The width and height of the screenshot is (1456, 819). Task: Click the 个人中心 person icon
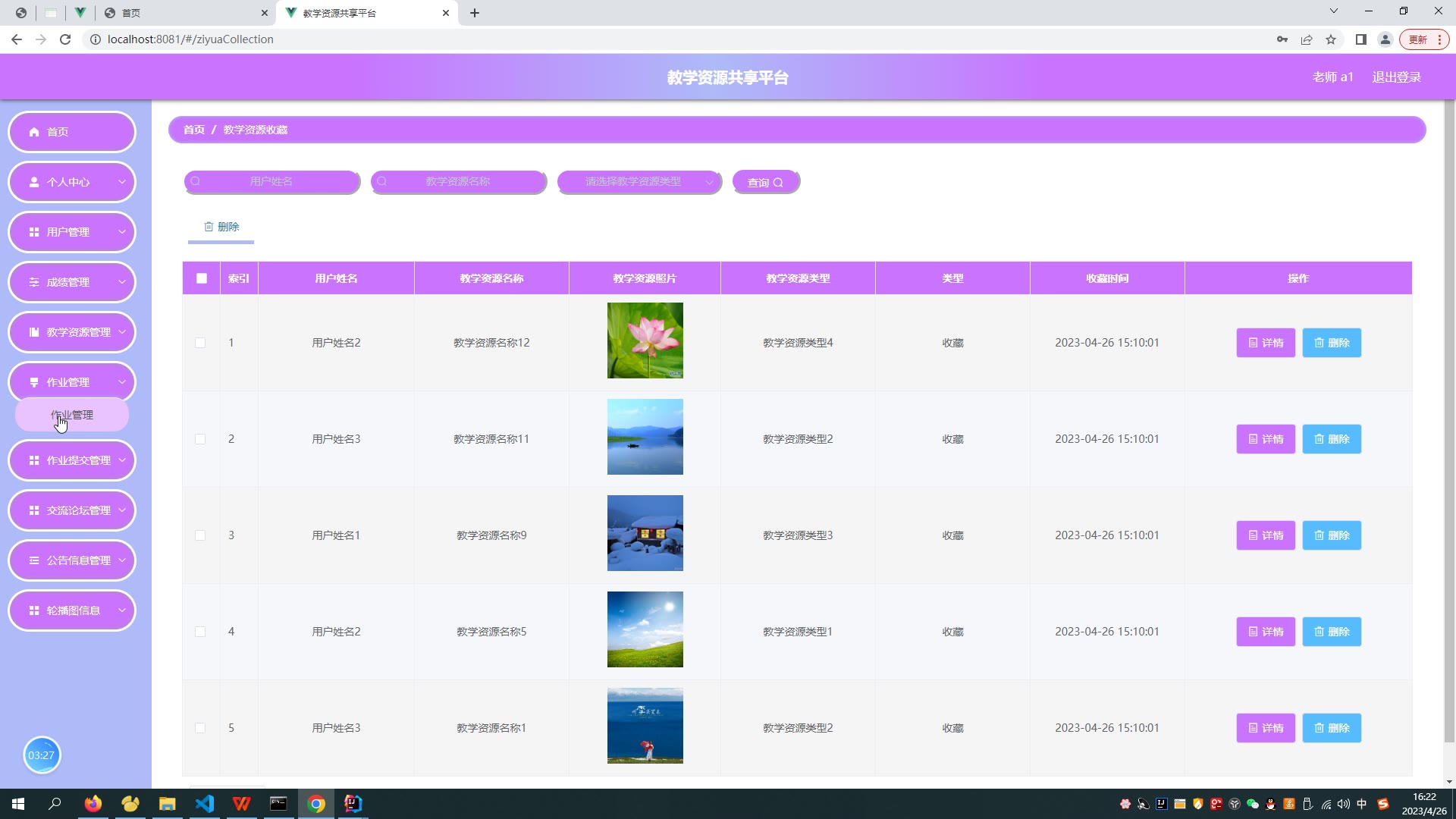(x=34, y=182)
